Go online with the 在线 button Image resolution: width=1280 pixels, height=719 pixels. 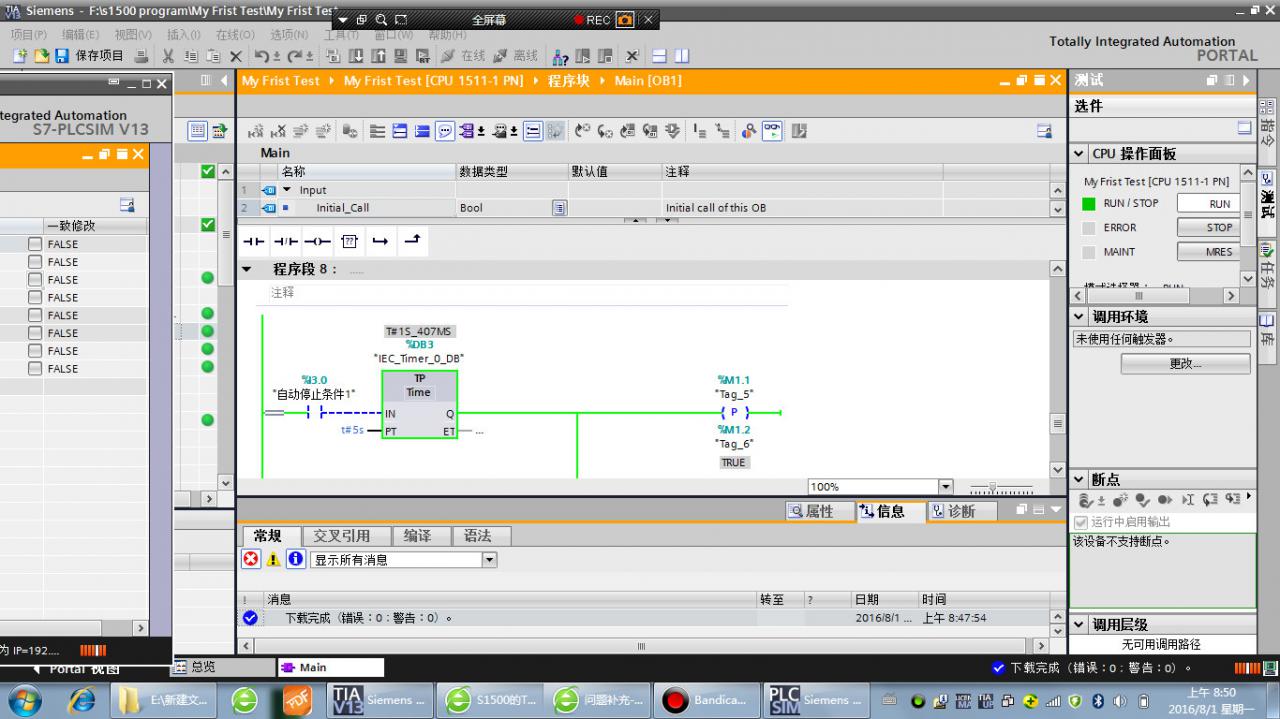(x=464, y=56)
